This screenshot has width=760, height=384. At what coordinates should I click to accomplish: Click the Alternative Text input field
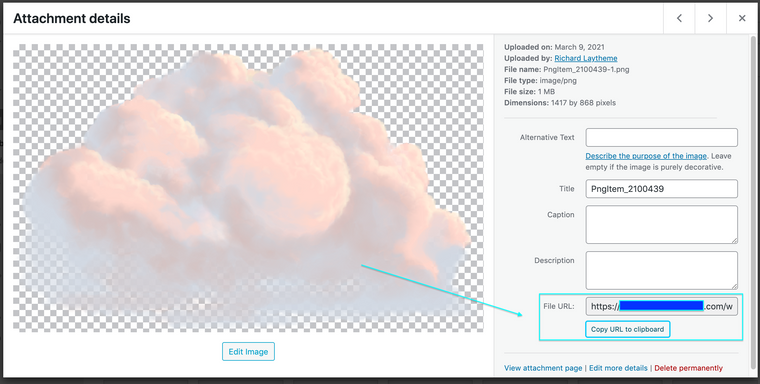click(x=662, y=138)
